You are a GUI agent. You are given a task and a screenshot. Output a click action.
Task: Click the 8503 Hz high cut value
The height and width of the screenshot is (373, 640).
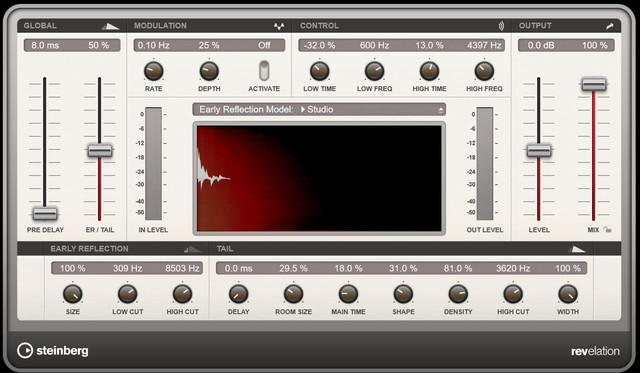click(x=182, y=269)
